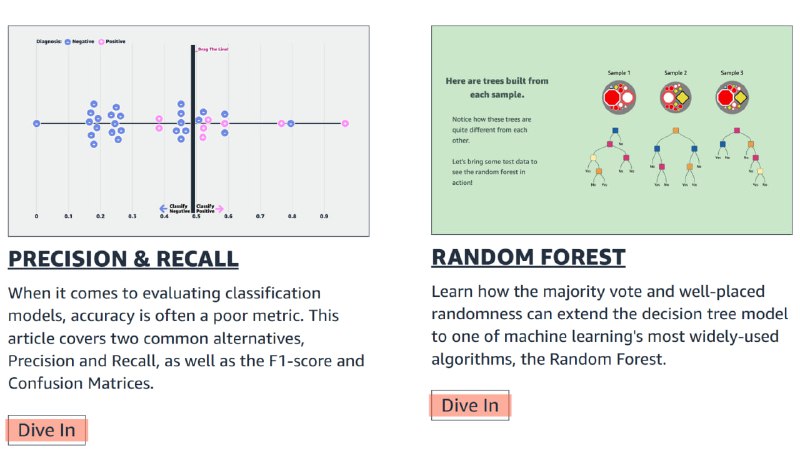Click the Classify Negative left arrow
Screen dimensions: 800x476
pos(163,209)
